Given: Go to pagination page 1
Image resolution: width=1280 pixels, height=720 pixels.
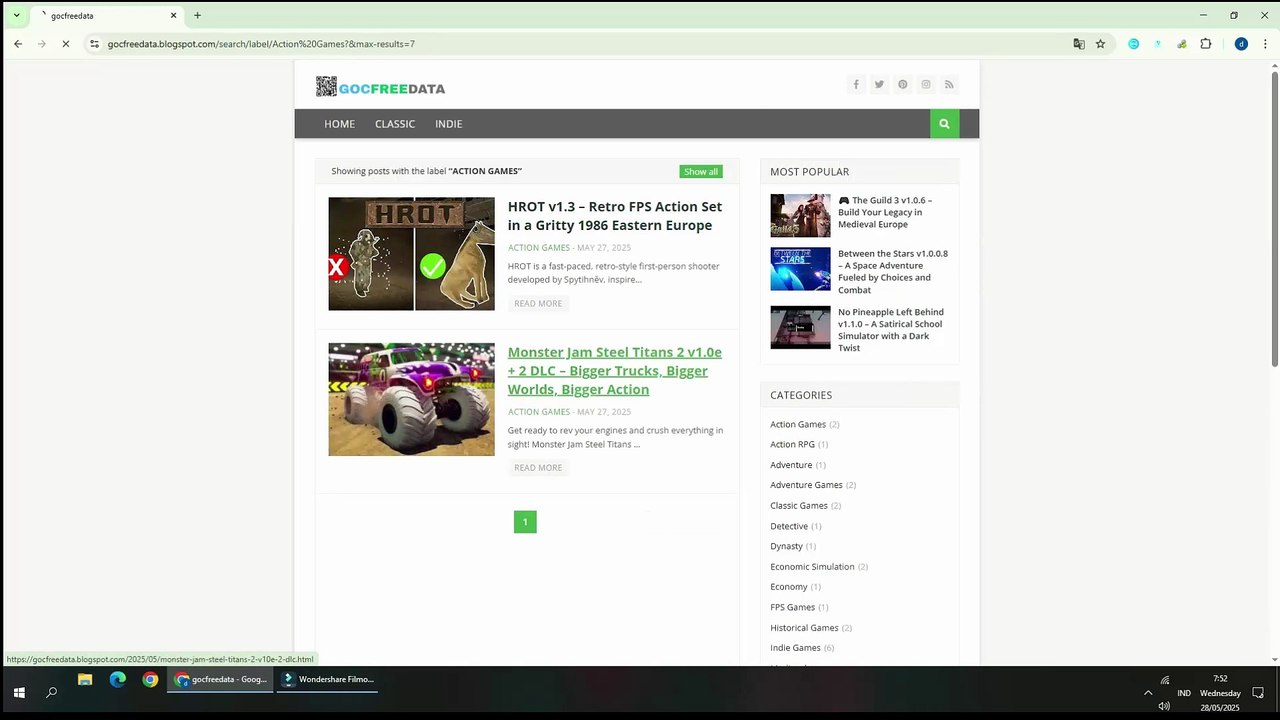Looking at the screenshot, I should [525, 522].
